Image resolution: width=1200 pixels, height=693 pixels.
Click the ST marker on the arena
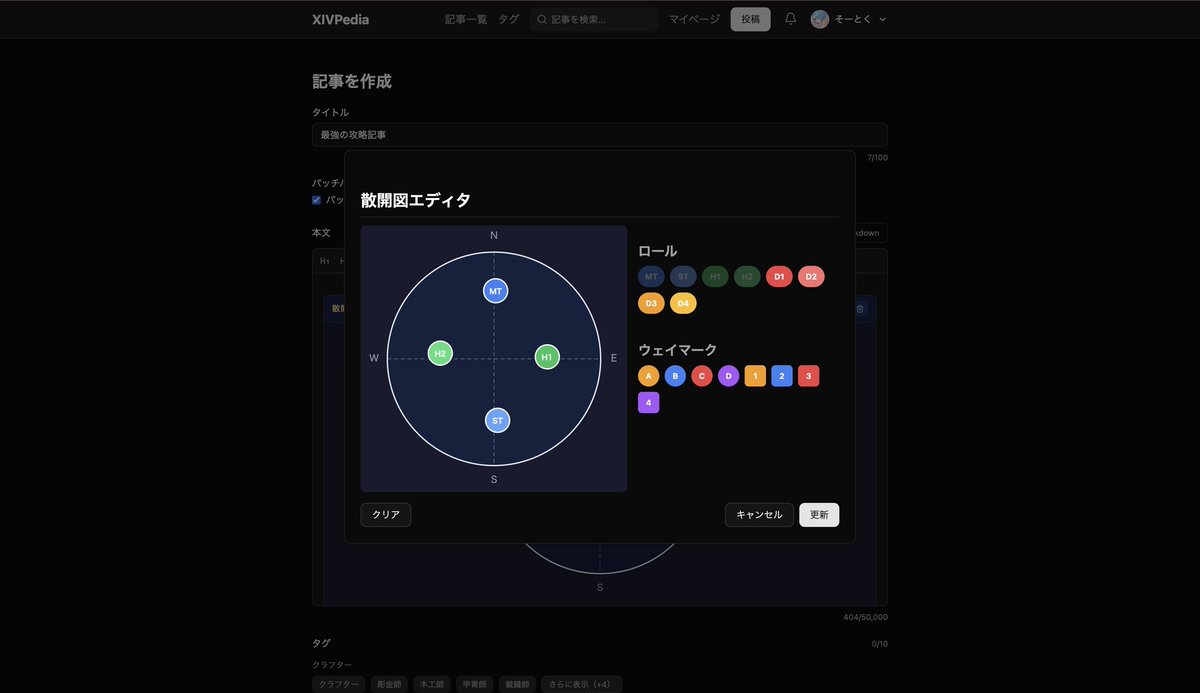[497, 421]
